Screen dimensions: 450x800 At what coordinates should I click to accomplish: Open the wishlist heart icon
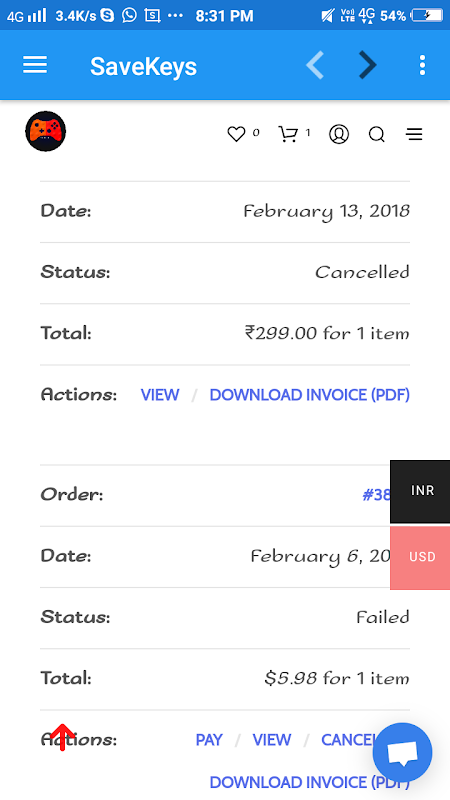point(236,134)
